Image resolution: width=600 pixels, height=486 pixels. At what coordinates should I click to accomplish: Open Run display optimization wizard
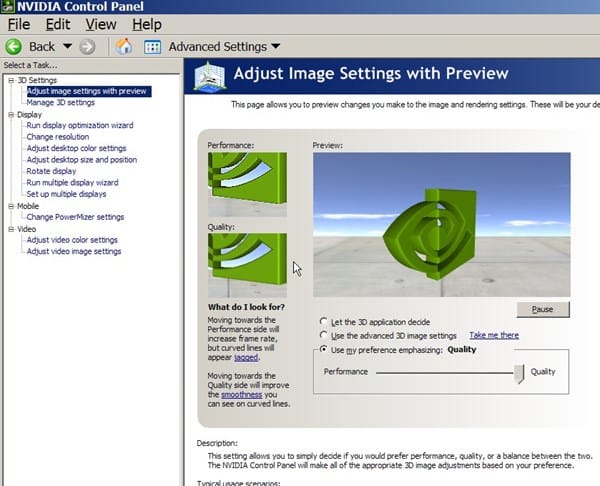pyautogui.click(x=80, y=126)
